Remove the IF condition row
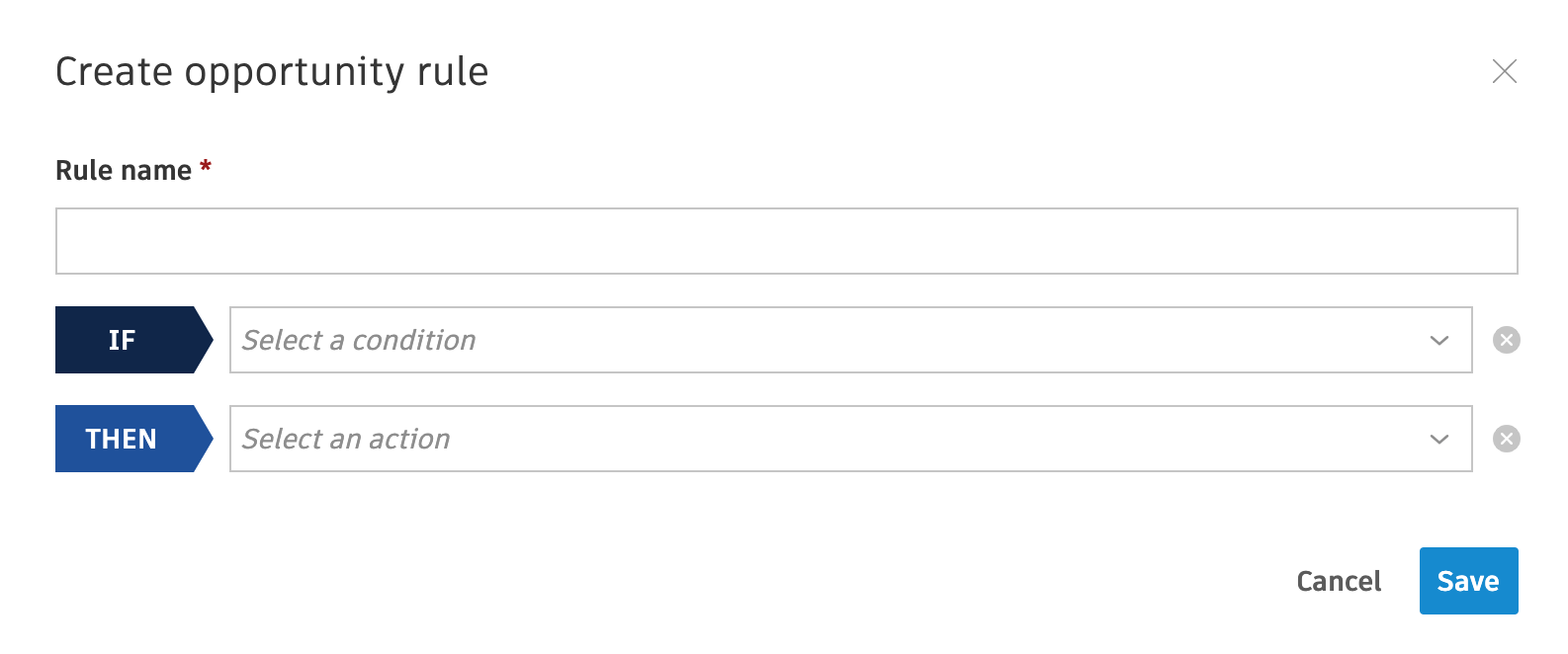 point(1506,340)
